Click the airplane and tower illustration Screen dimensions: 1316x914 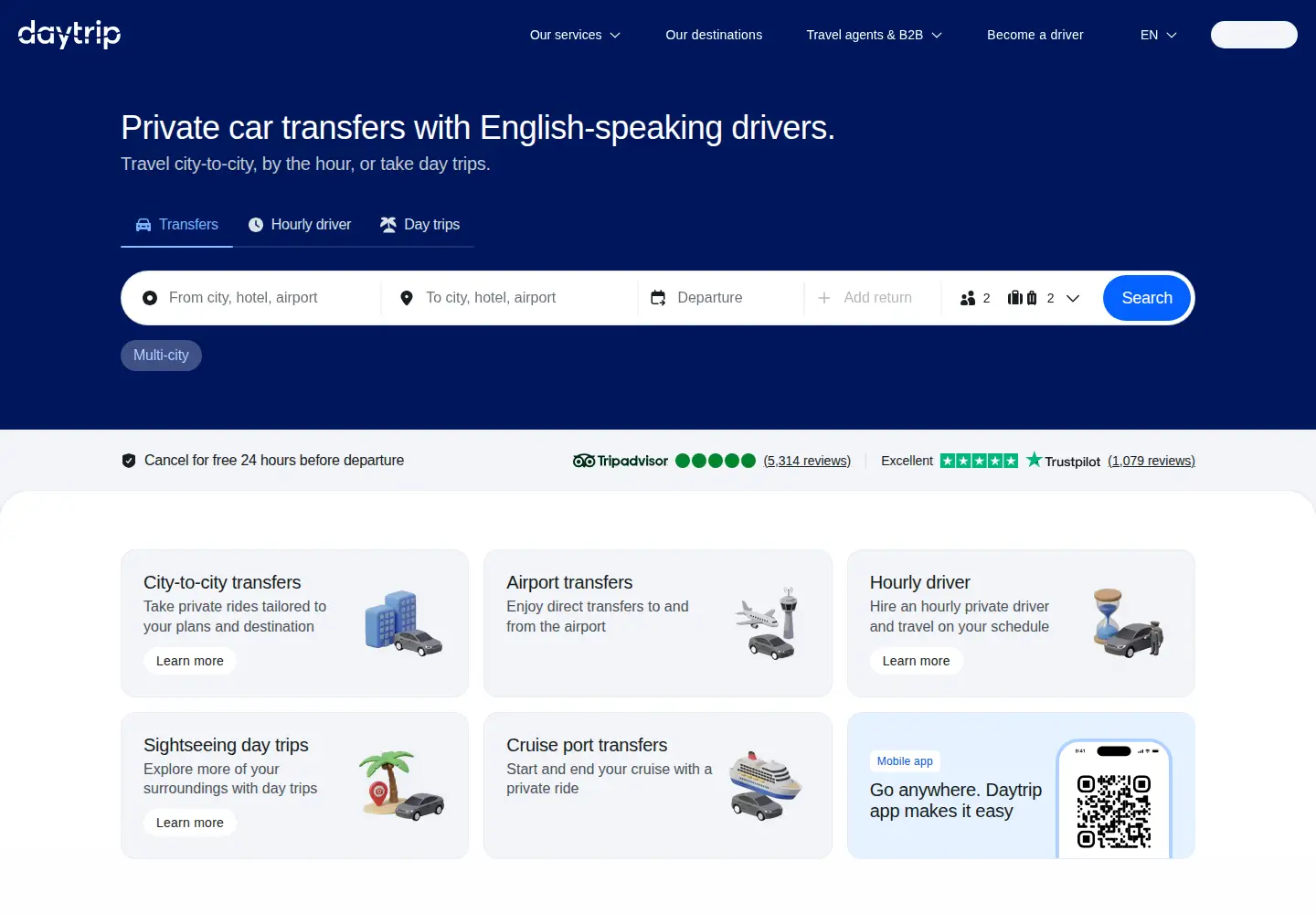tap(768, 623)
